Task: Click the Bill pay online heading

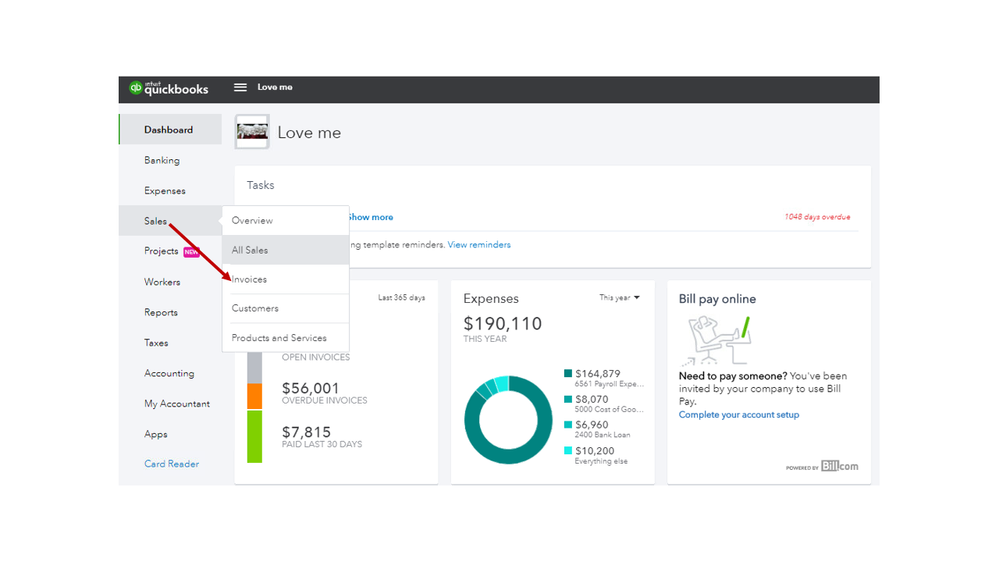Action: (x=717, y=299)
